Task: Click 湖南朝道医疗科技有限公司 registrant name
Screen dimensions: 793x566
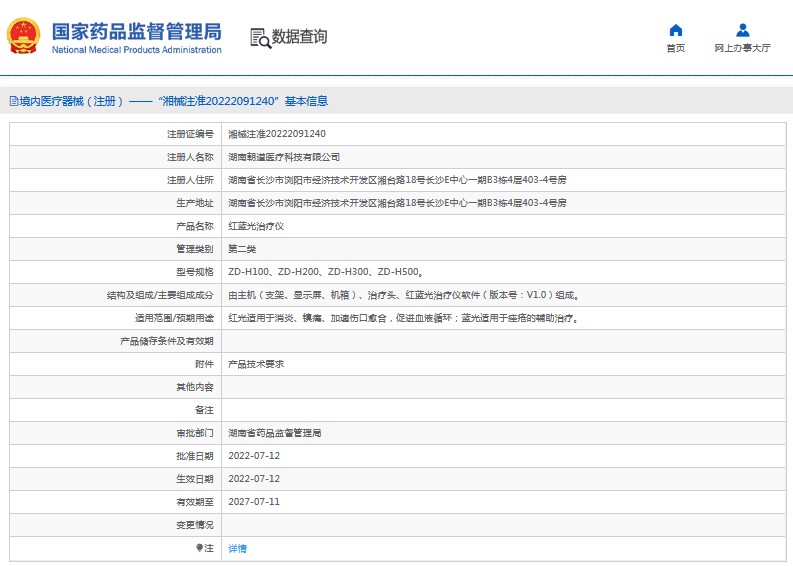Action: [x=284, y=157]
